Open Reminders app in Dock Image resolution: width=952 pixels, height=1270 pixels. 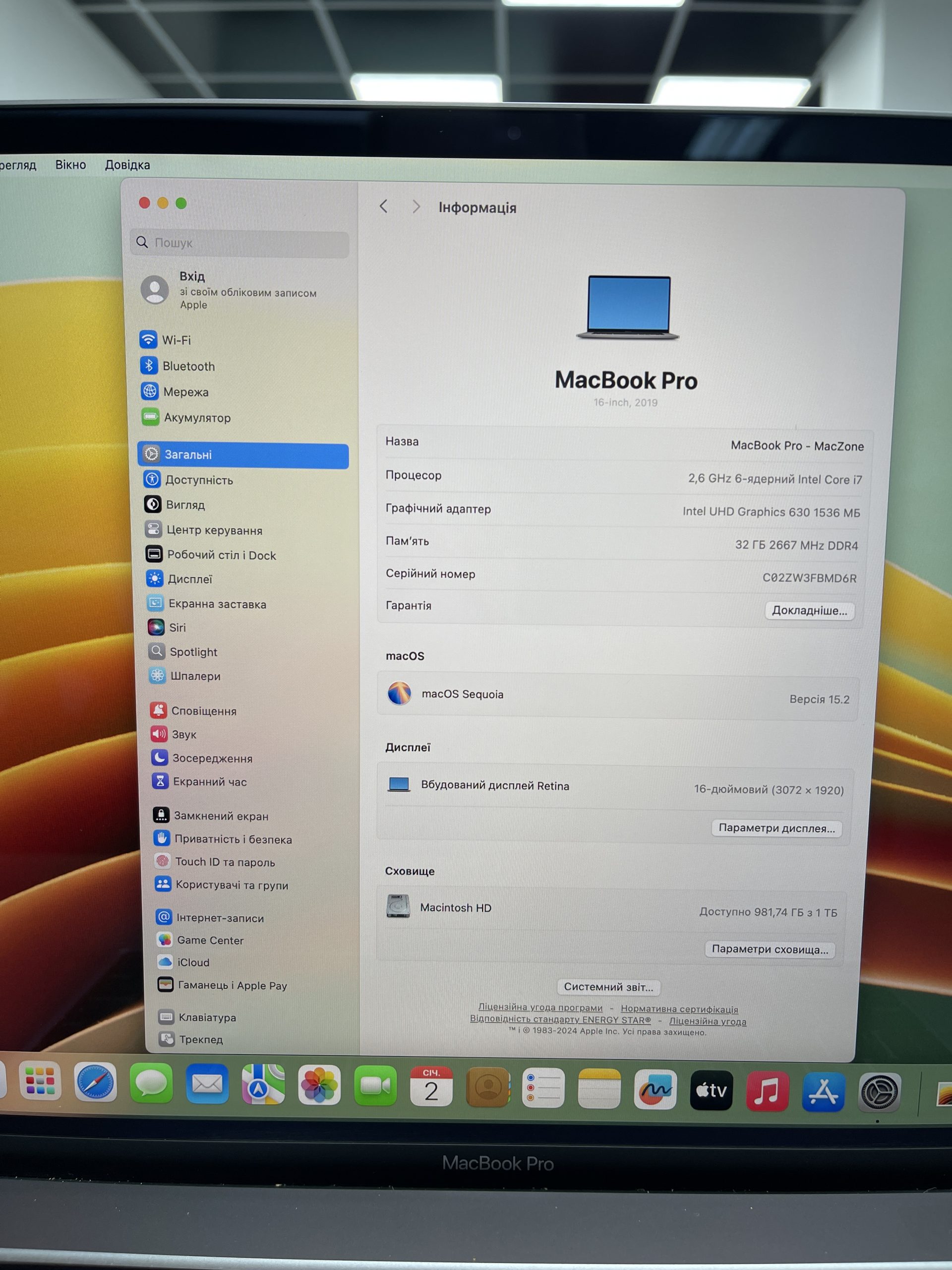543,1087
